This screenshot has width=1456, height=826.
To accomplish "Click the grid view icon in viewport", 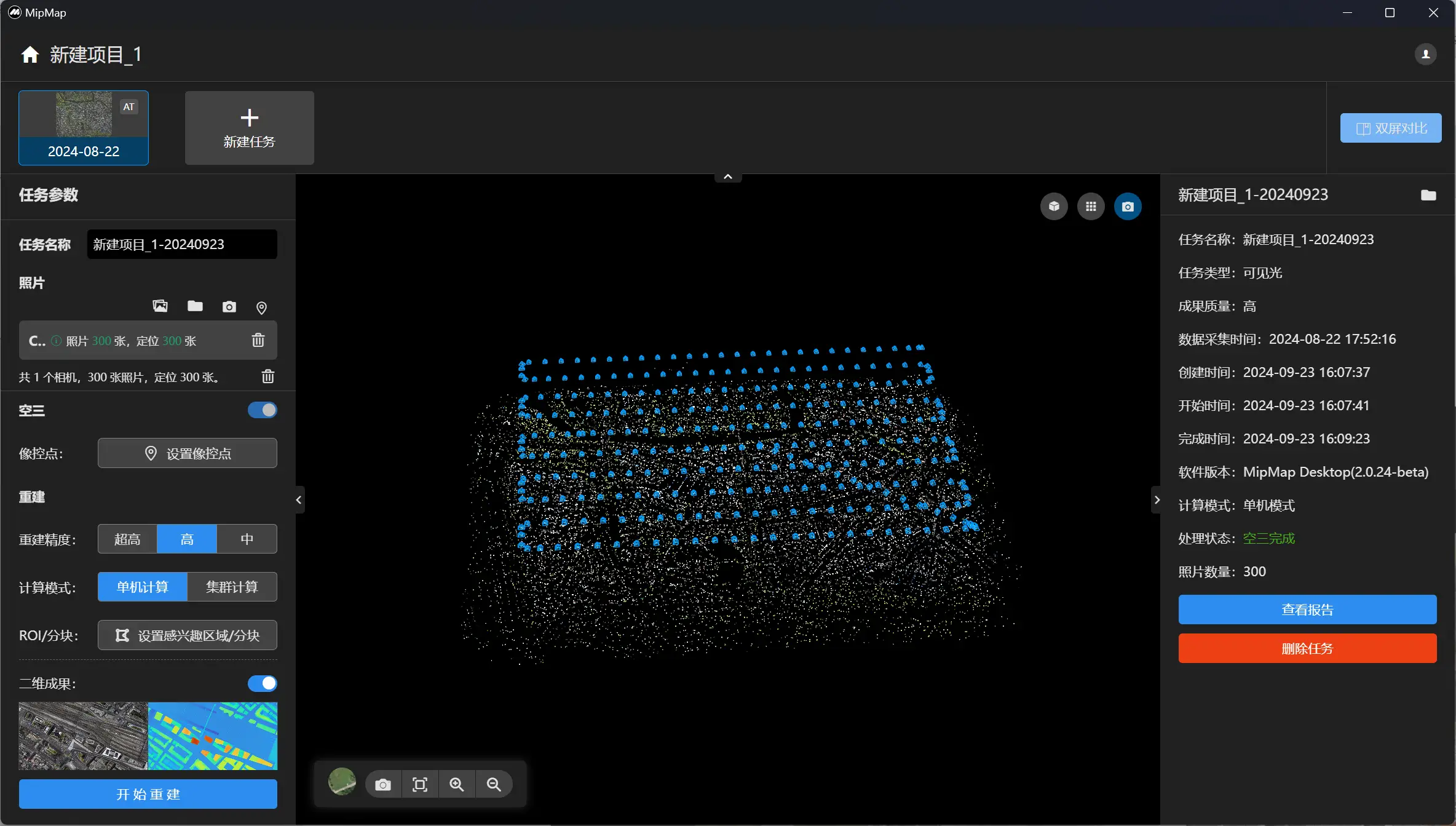I will pos(1091,207).
